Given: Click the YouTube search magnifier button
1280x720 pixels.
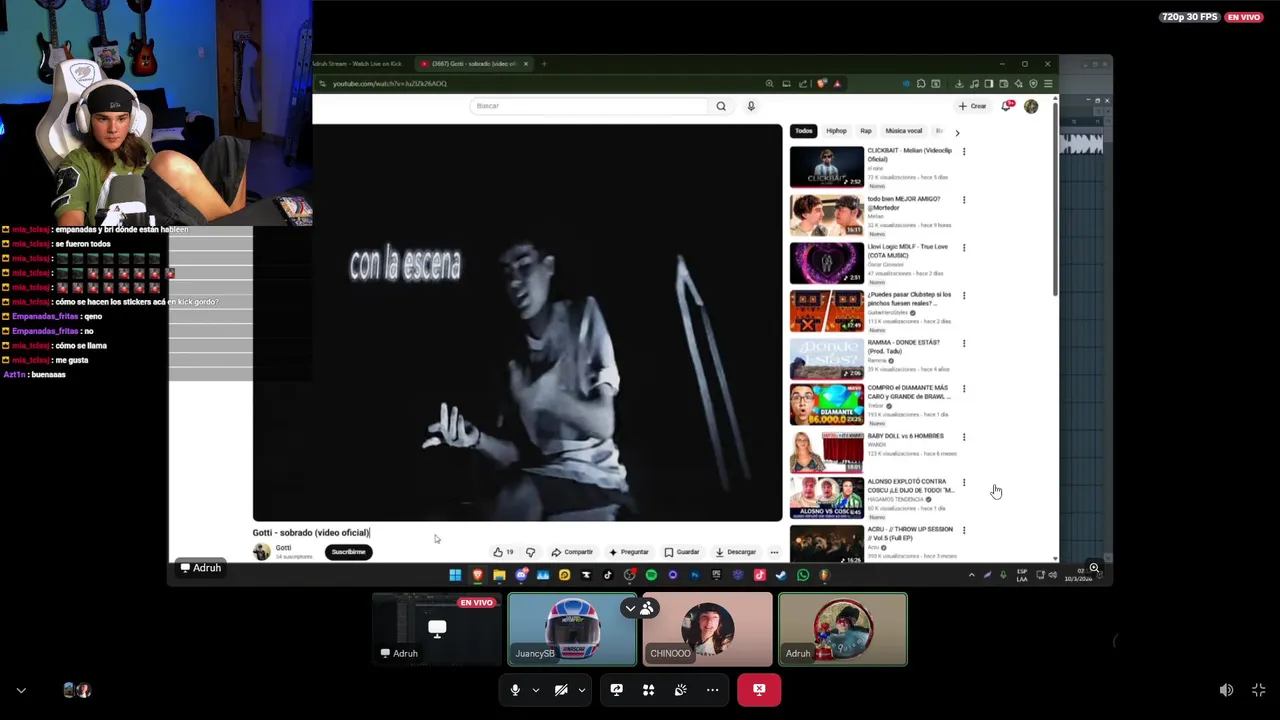Looking at the screenshot, I should [x=721, y=106].
